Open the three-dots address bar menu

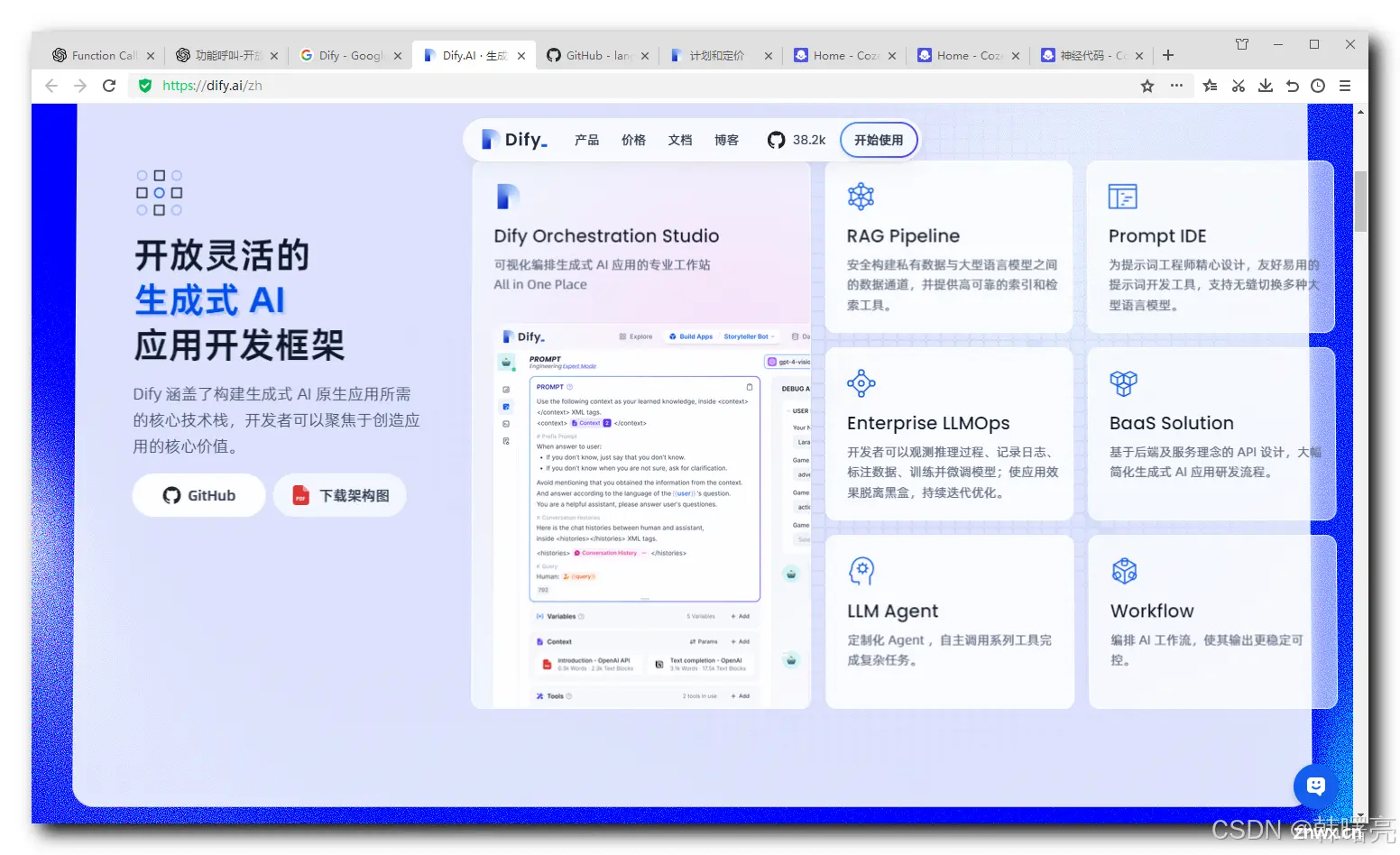[1176, 86]
